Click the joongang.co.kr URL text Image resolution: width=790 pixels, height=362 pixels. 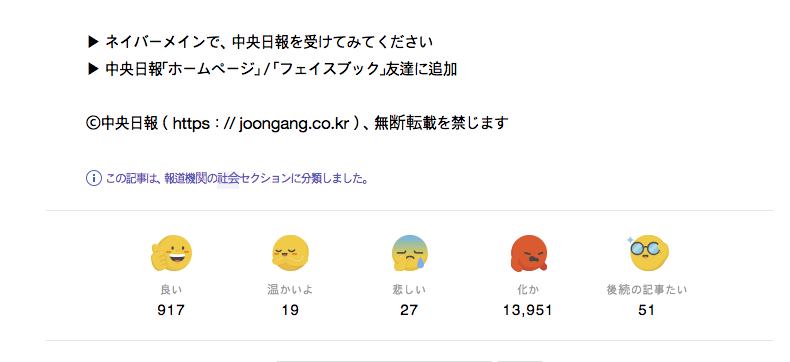[294, 124]
